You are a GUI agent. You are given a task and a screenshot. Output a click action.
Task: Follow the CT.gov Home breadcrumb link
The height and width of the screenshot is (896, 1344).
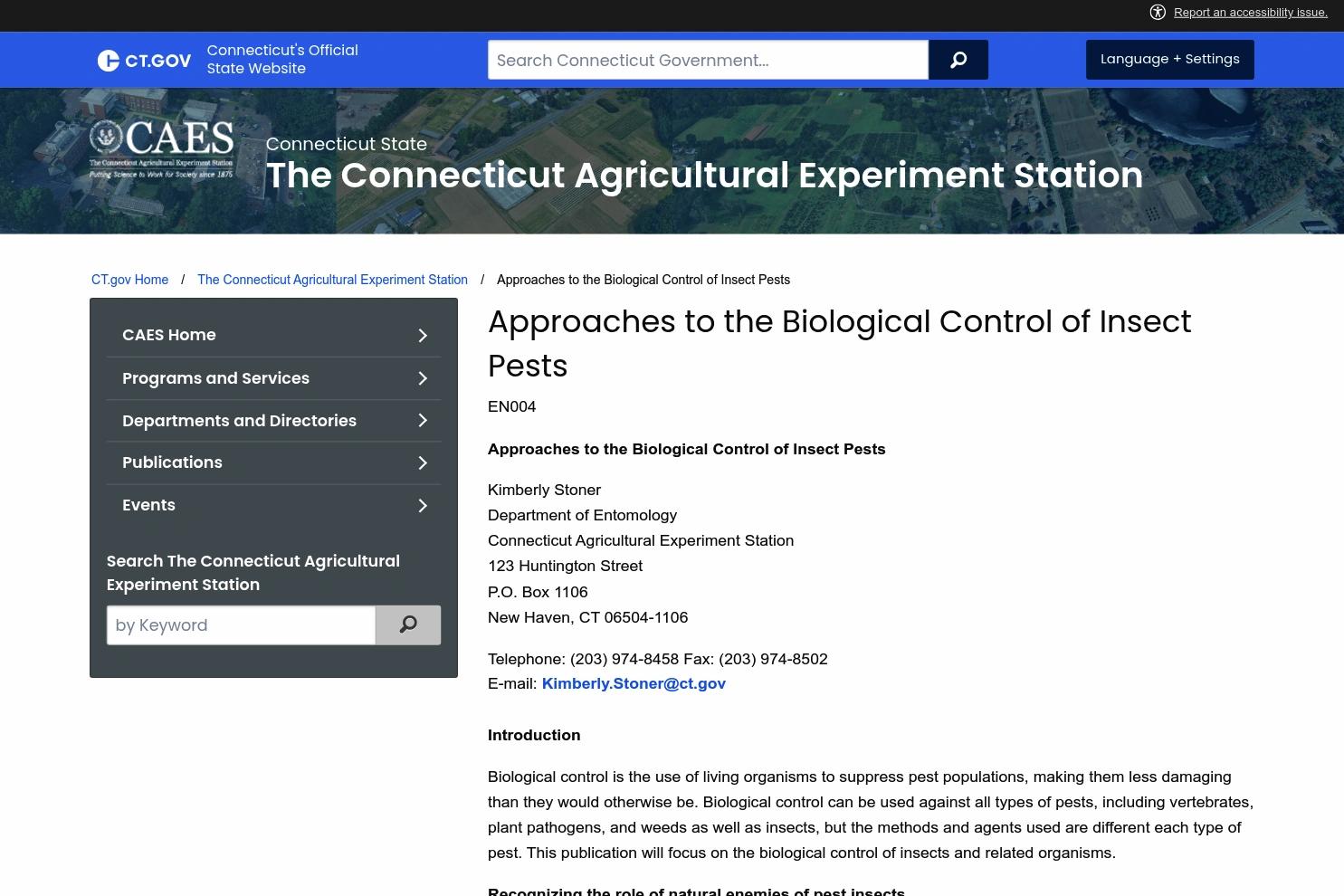pos(129,280)
